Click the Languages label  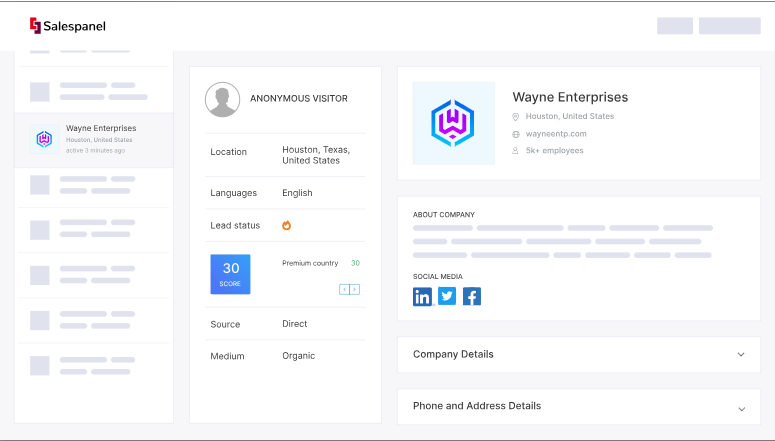click(233, 193)
